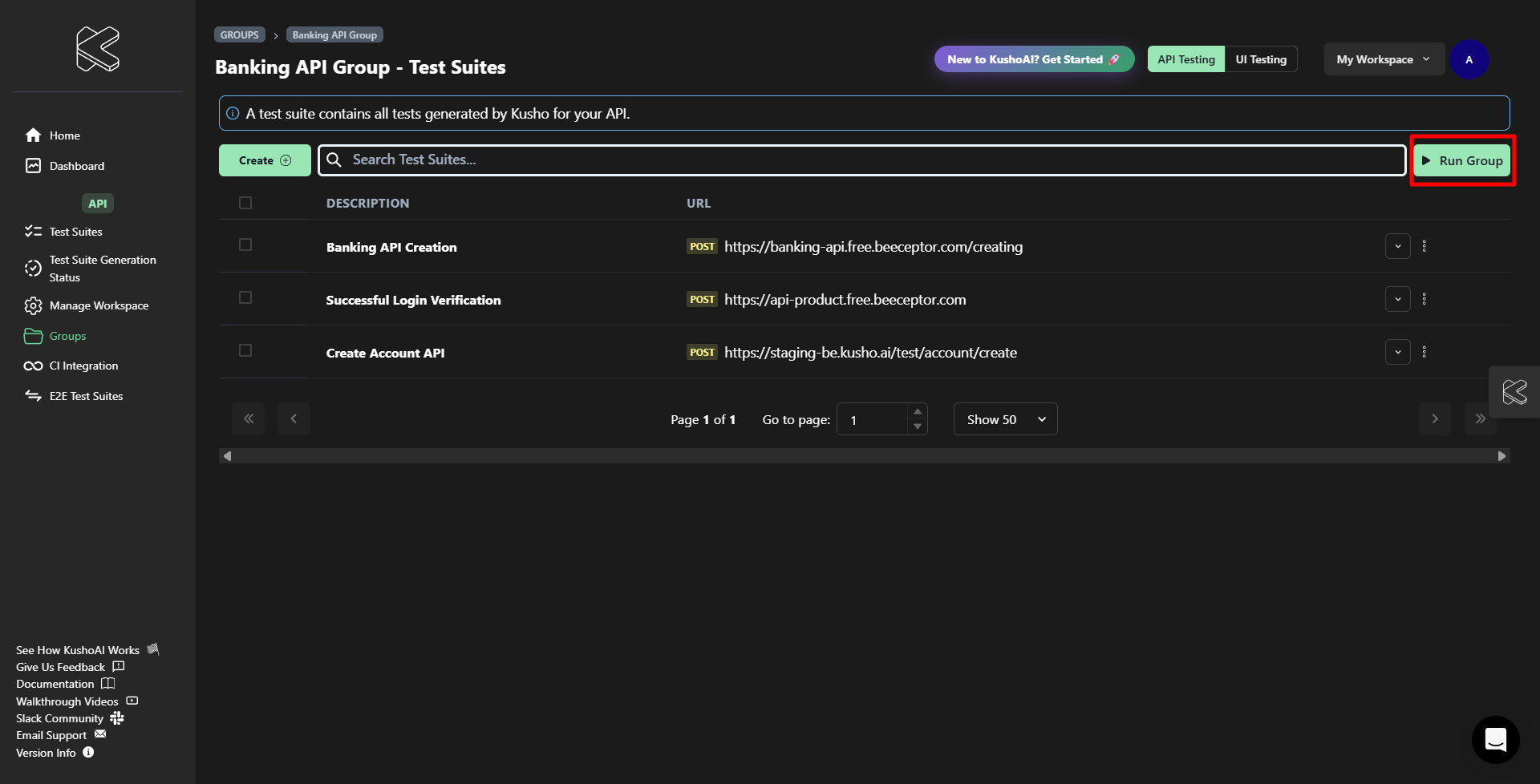Open the My Workspace dropdown

click(1383, 59)
